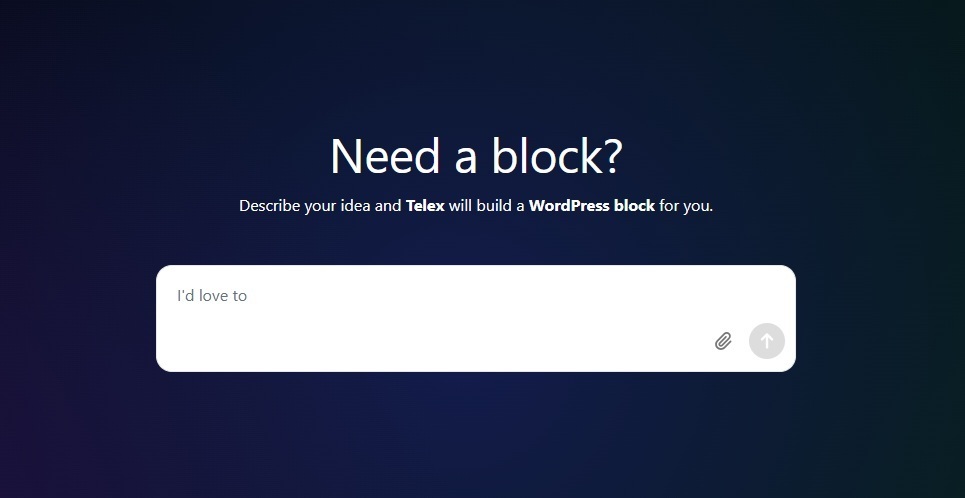Open the file upload via the paperclip
Screen dimensions: 965x498
[x=723, y=341]
